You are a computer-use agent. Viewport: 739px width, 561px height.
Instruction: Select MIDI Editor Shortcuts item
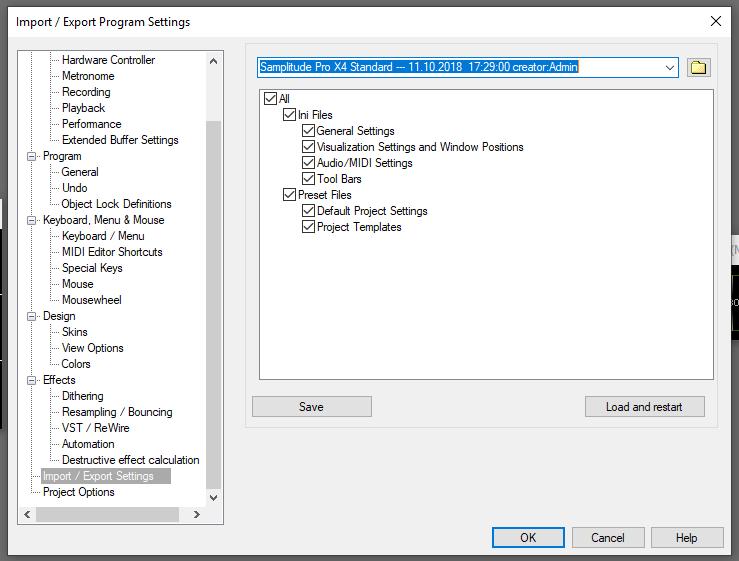click(x=112, y=252)
